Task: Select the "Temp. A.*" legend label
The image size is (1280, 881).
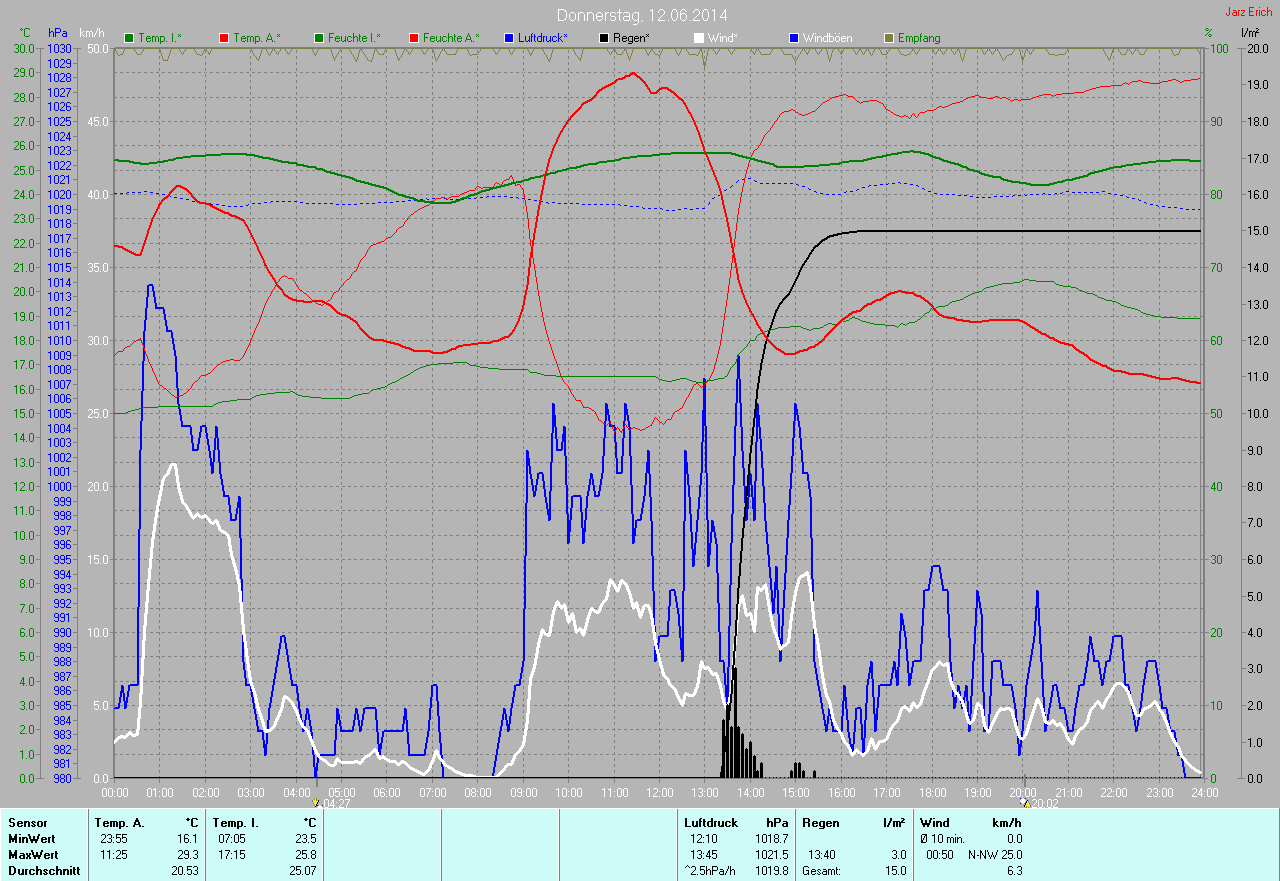Action: (x=257, y=38)
